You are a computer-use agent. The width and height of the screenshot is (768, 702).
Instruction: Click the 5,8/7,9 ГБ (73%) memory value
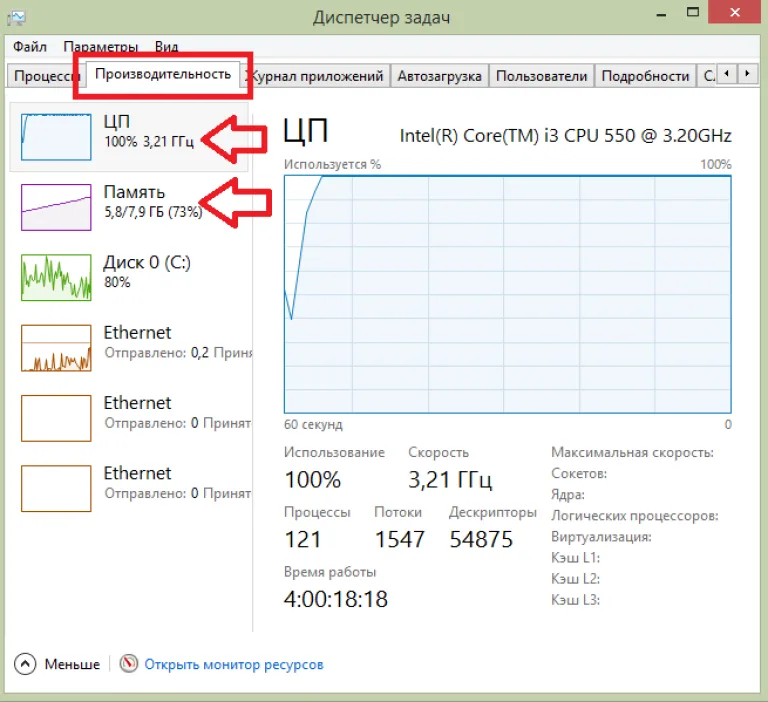153,212
